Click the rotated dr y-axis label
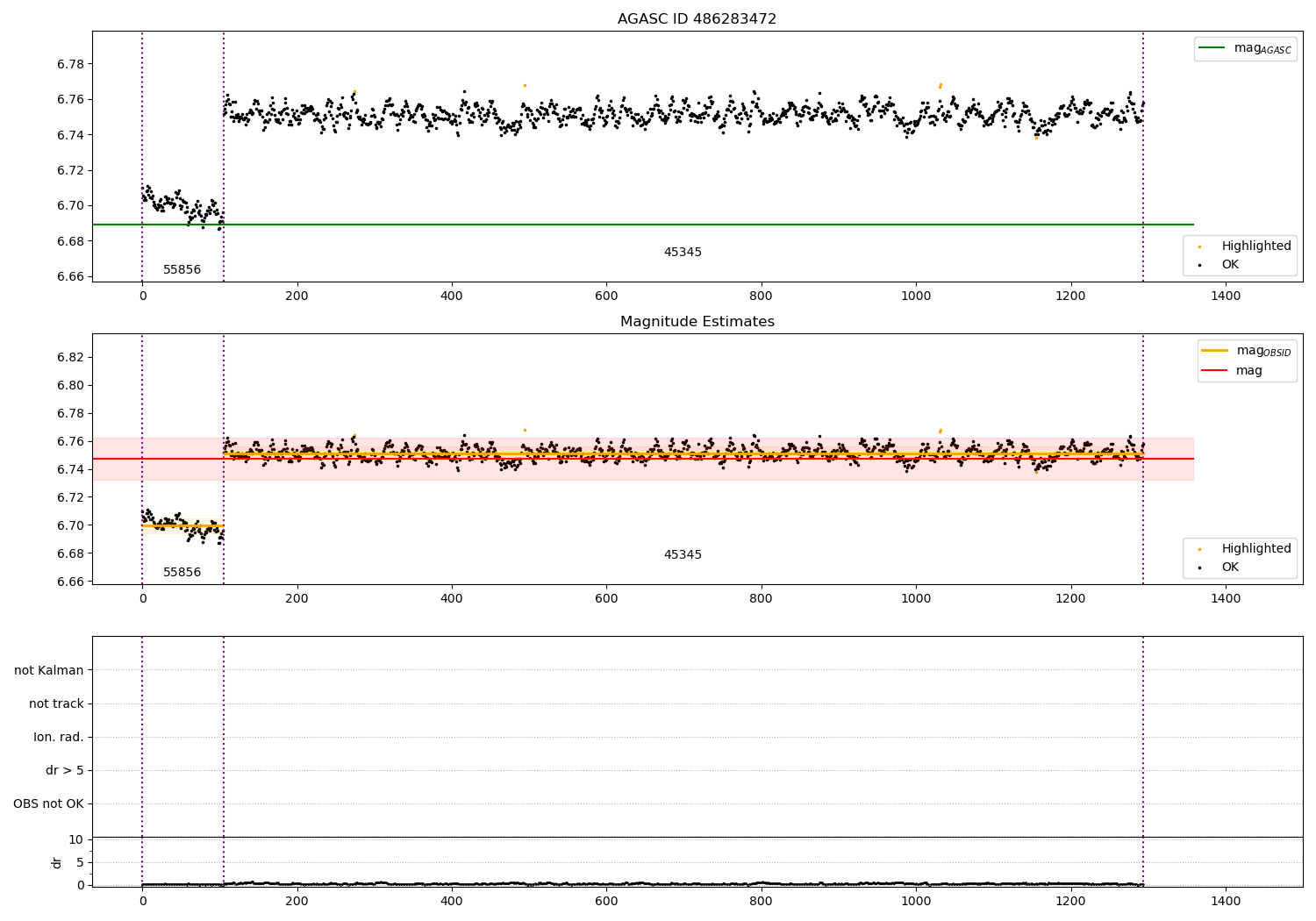 pos(57,862)
